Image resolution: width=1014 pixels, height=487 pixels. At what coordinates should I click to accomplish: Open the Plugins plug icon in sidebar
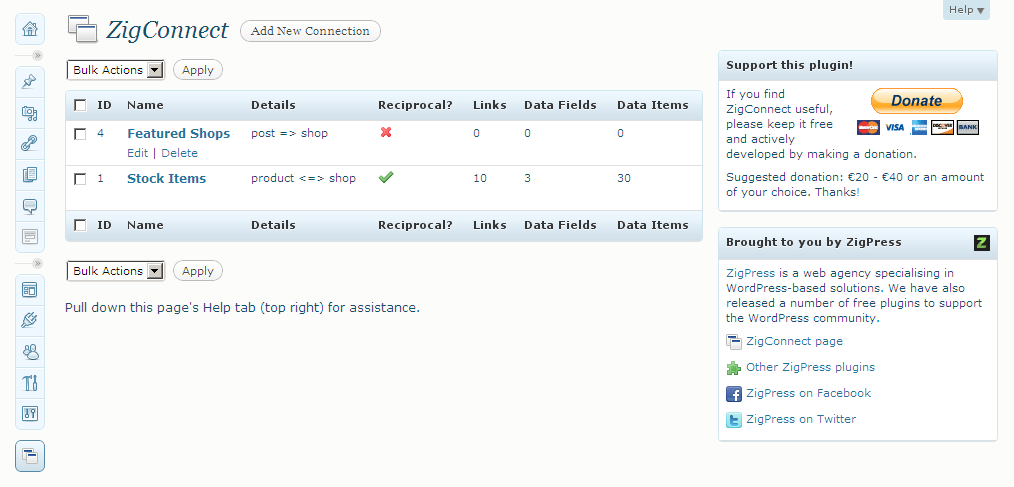click(30, 320)
